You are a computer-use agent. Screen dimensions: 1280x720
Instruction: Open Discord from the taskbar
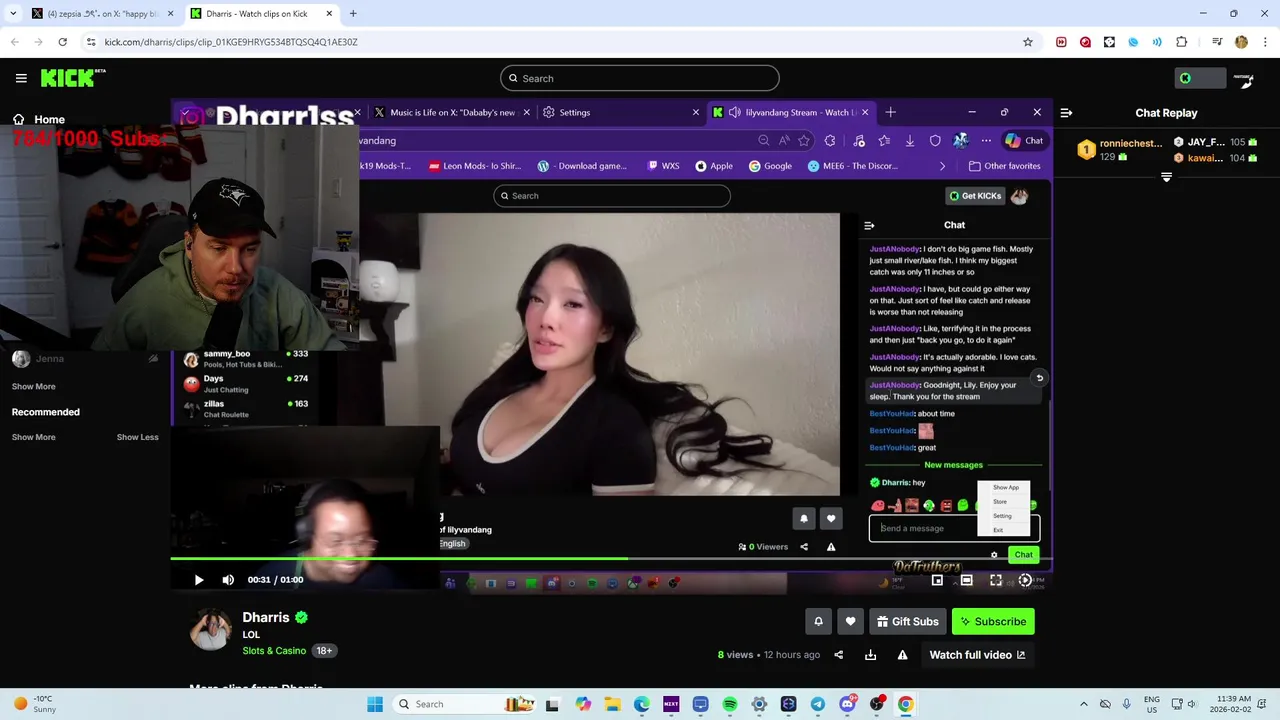(847, 704)
